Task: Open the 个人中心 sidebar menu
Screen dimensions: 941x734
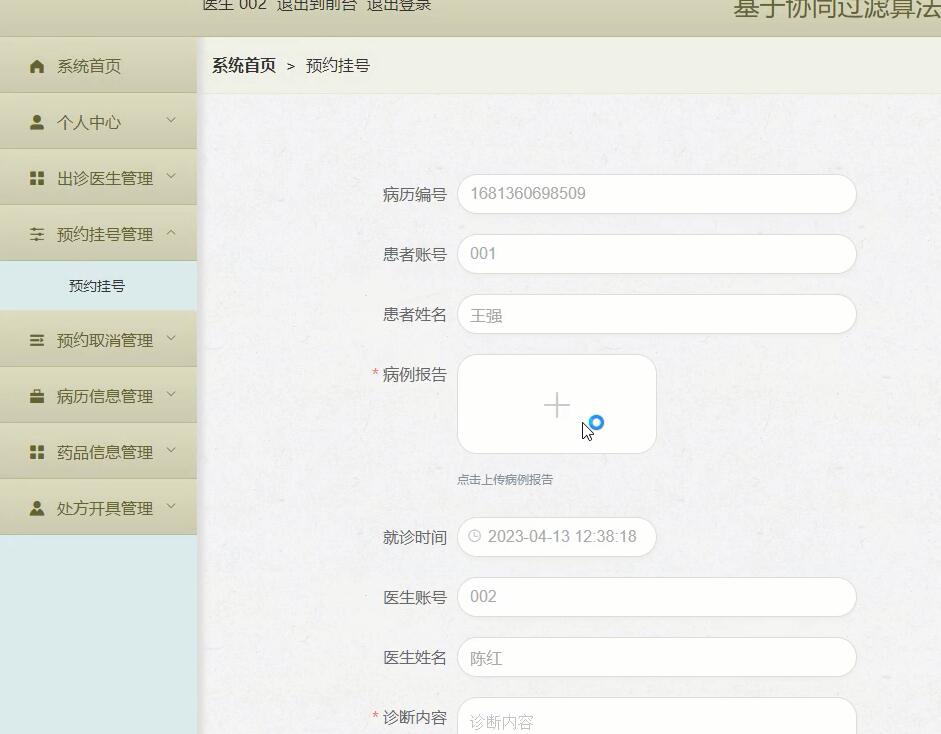Action: click(98, 122)
